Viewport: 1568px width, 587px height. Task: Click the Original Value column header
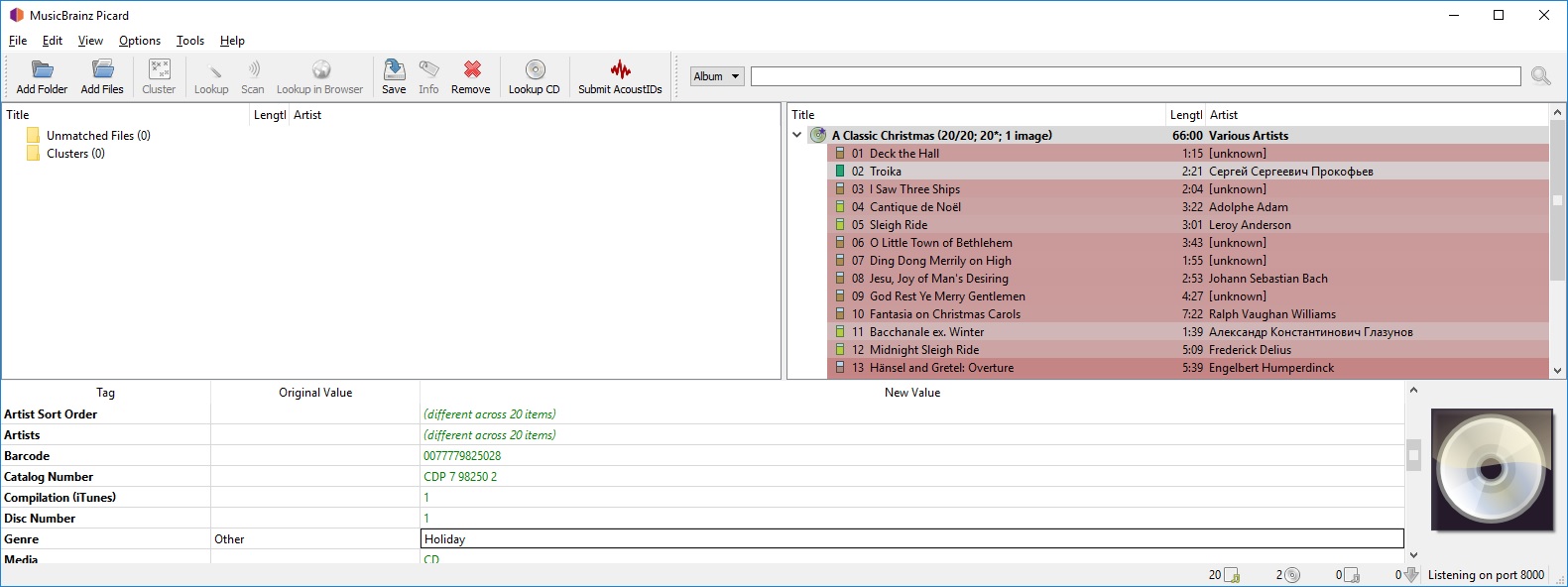pos(315,393)
